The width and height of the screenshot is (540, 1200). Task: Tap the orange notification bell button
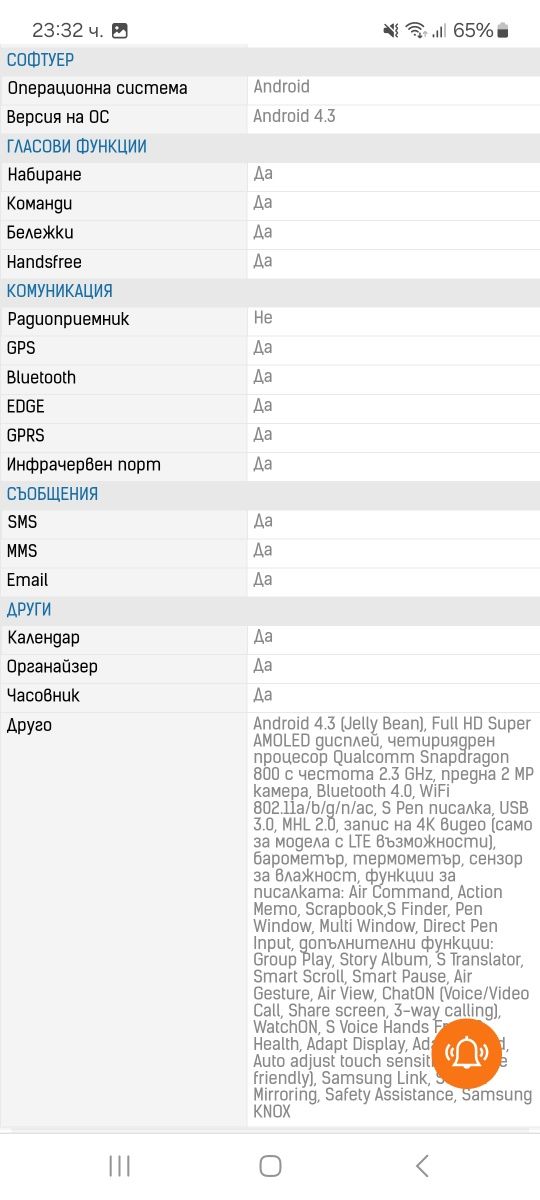click(466, 1054)
